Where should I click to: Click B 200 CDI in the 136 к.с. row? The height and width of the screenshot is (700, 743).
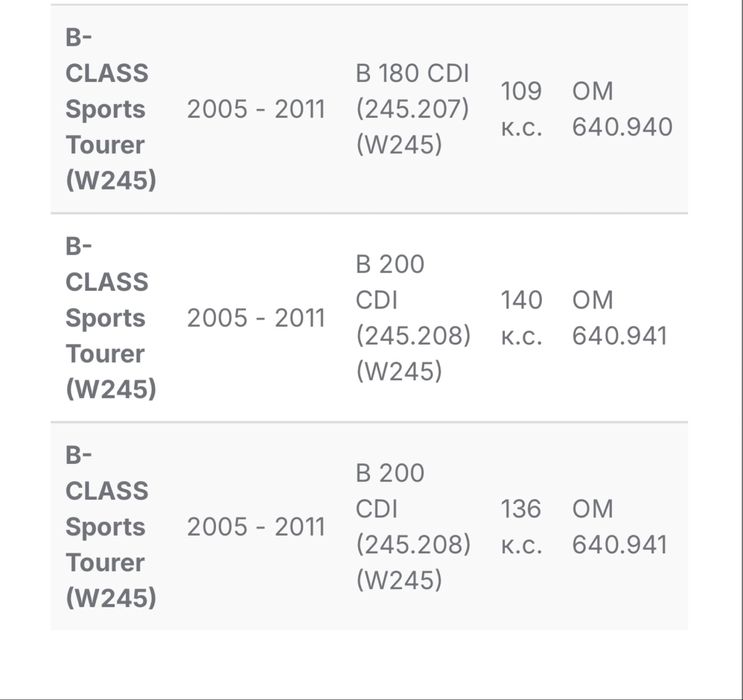[390, 491]
